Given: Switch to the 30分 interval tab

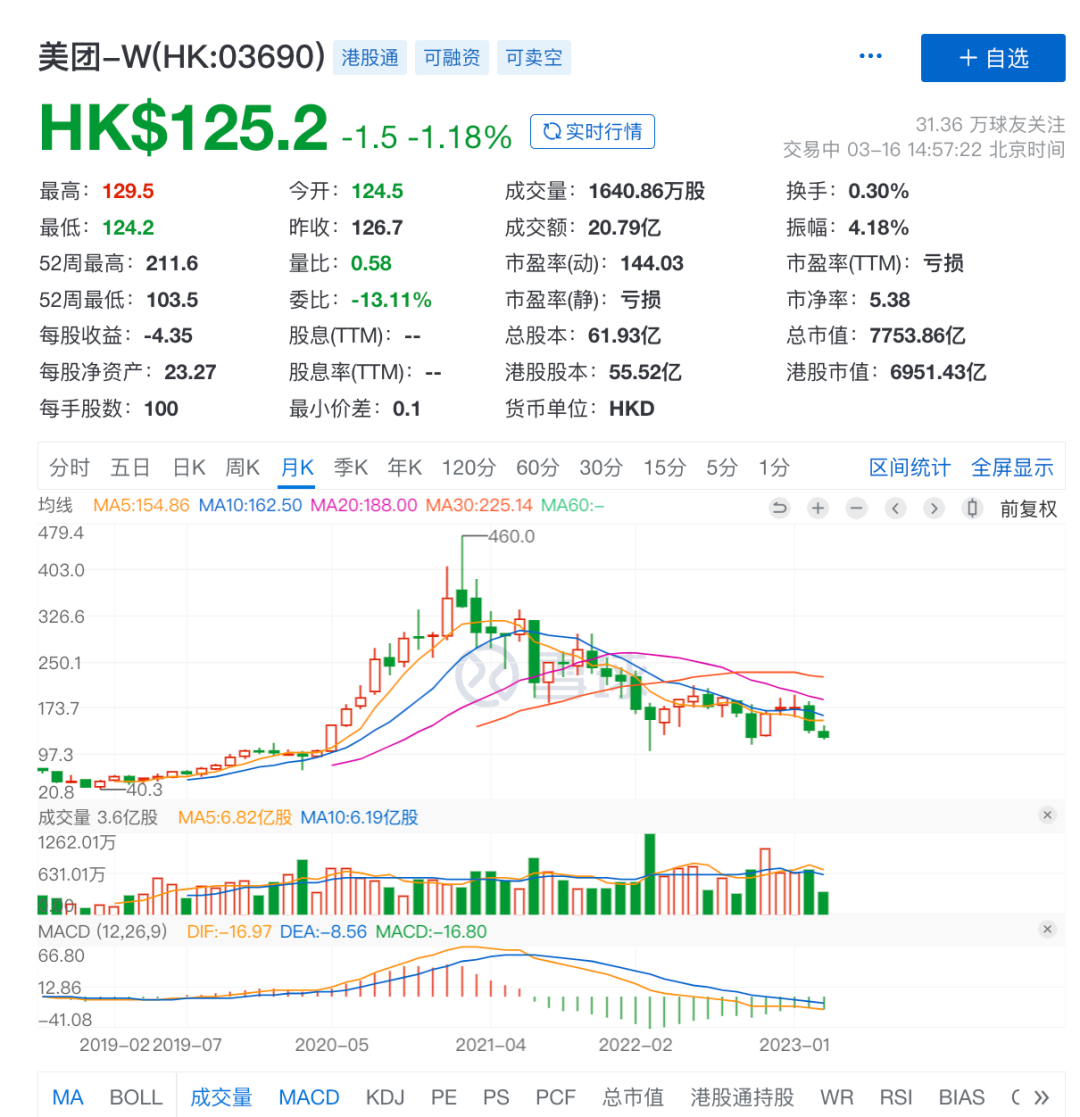Looking at the screenshot, I should click(x=601, y=468).
